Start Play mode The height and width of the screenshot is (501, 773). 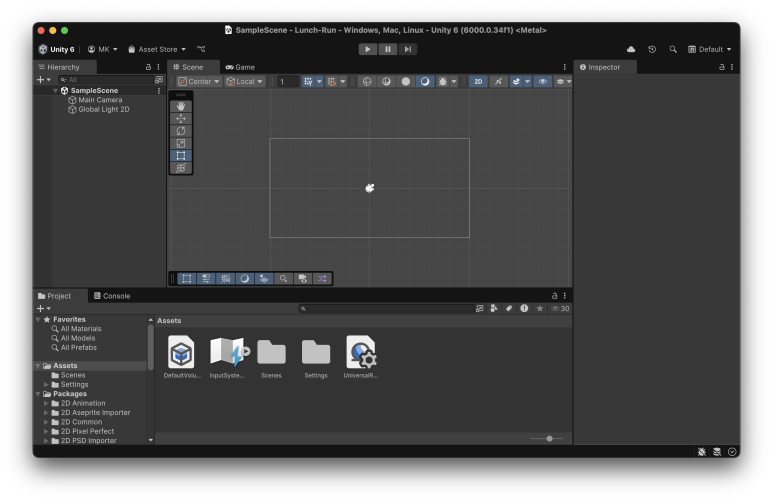pyautogui.click(x=367, y=49)
